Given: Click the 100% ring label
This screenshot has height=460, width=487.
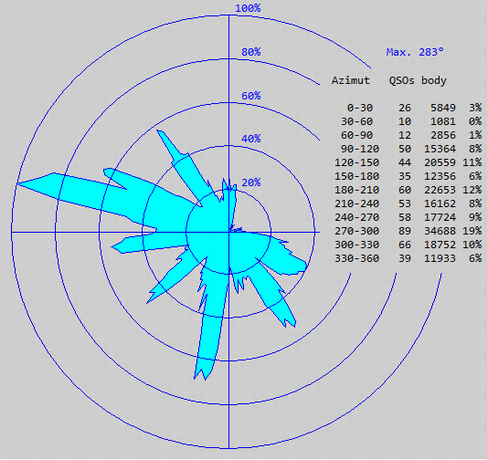Looking at the screenshot, I should tap(248, 8).
